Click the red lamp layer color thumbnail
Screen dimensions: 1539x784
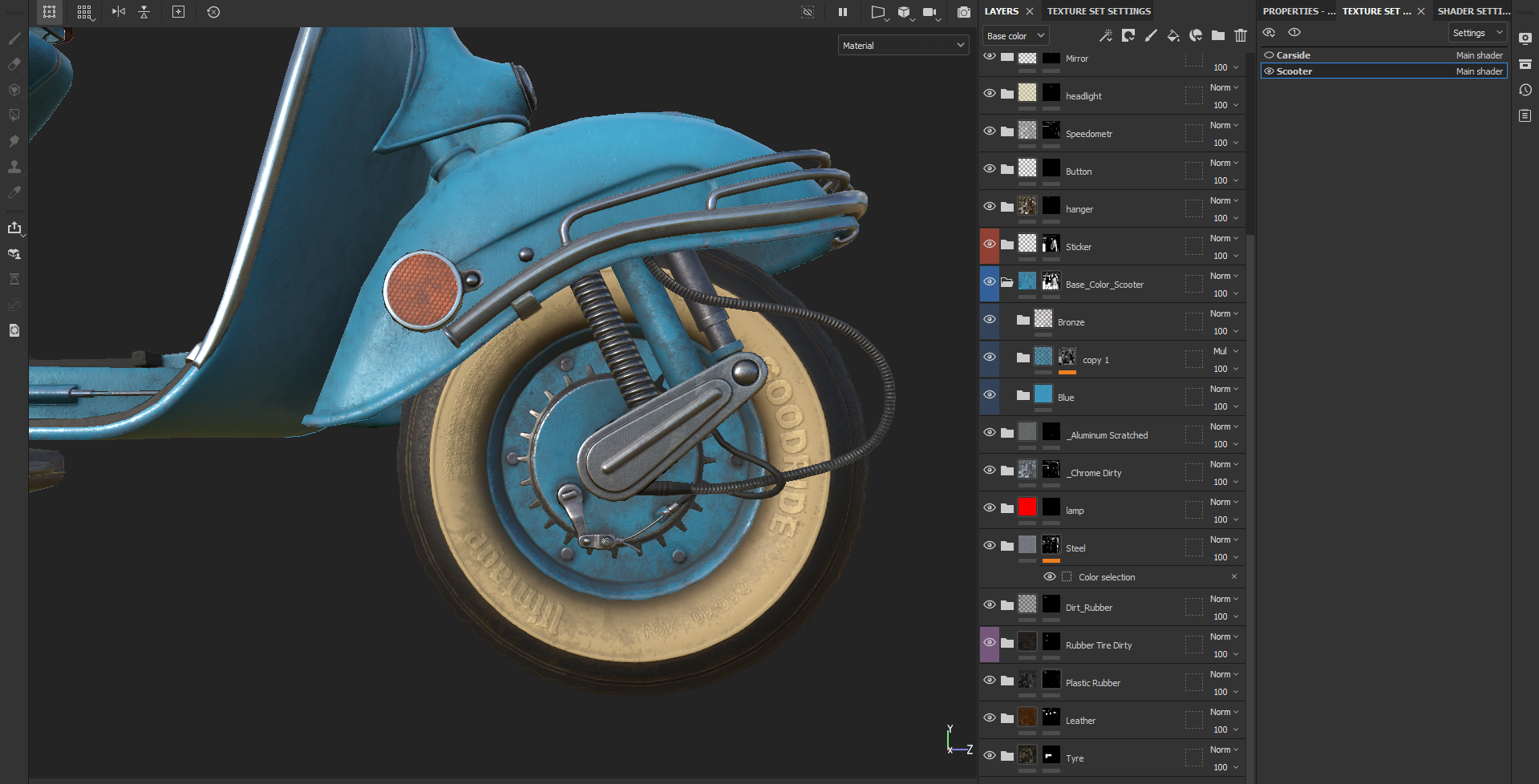coord(1027,507)
